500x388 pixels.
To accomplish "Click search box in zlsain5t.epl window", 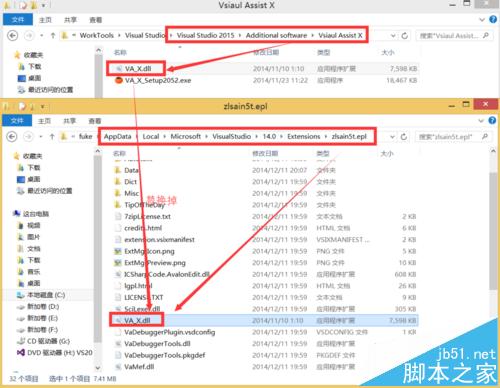I will (453, 137).
